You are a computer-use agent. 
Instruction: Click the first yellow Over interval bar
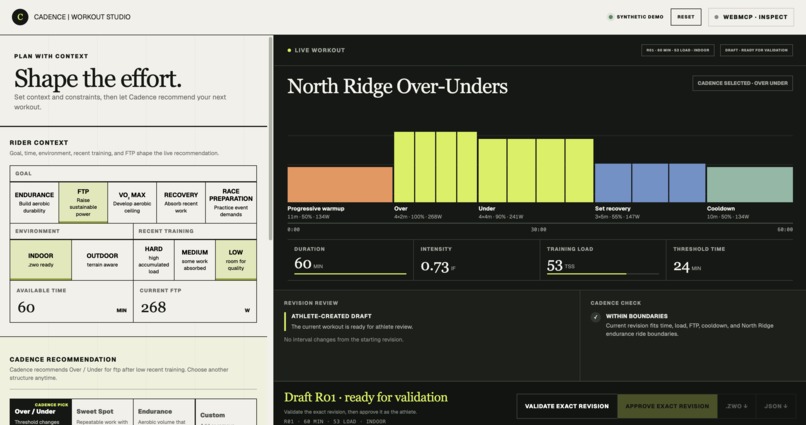pyautogui.click(x=404, y=167)
